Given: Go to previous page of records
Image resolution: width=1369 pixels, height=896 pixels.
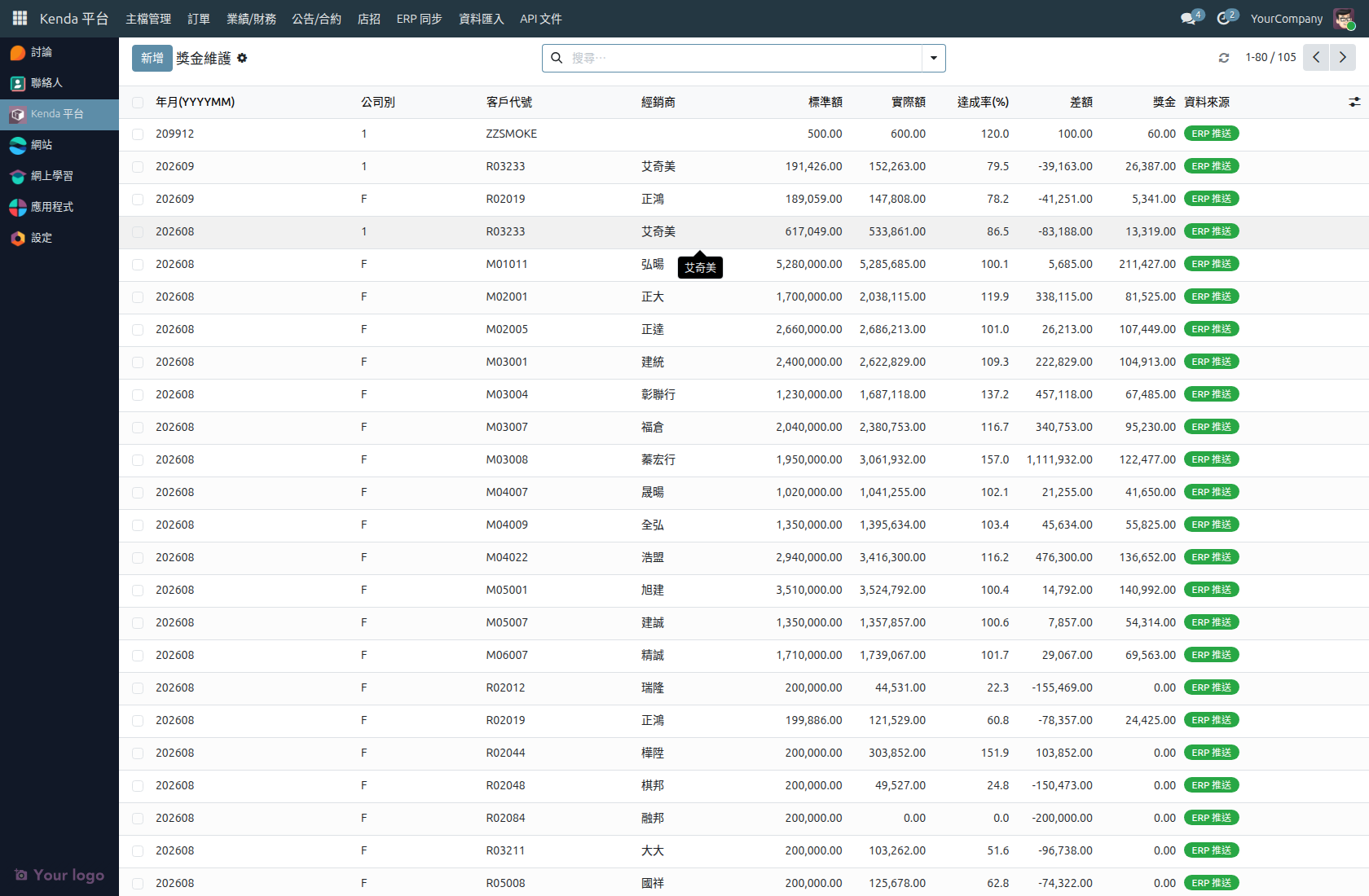Looking at the screenshot, I should pyautogui.click(x=1316, y=58).
